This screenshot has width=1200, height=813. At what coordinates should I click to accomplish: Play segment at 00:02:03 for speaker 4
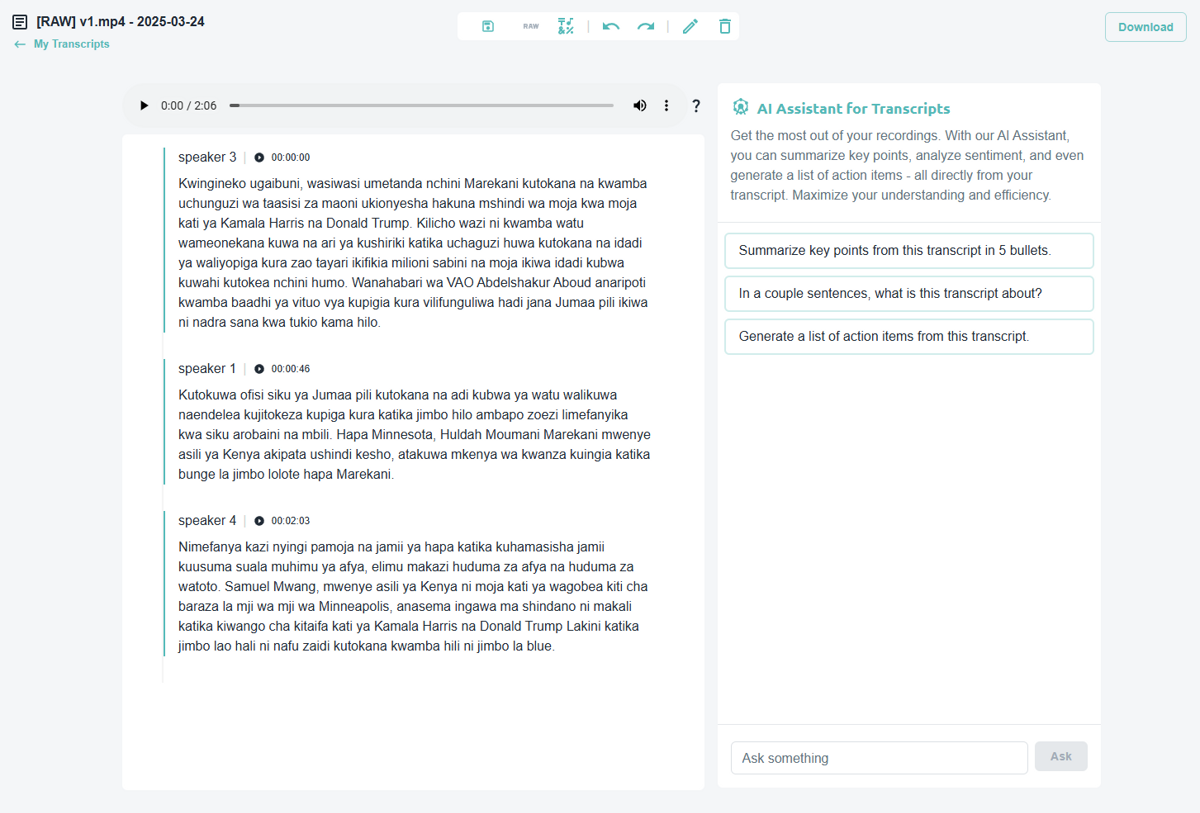coord(259,521)
